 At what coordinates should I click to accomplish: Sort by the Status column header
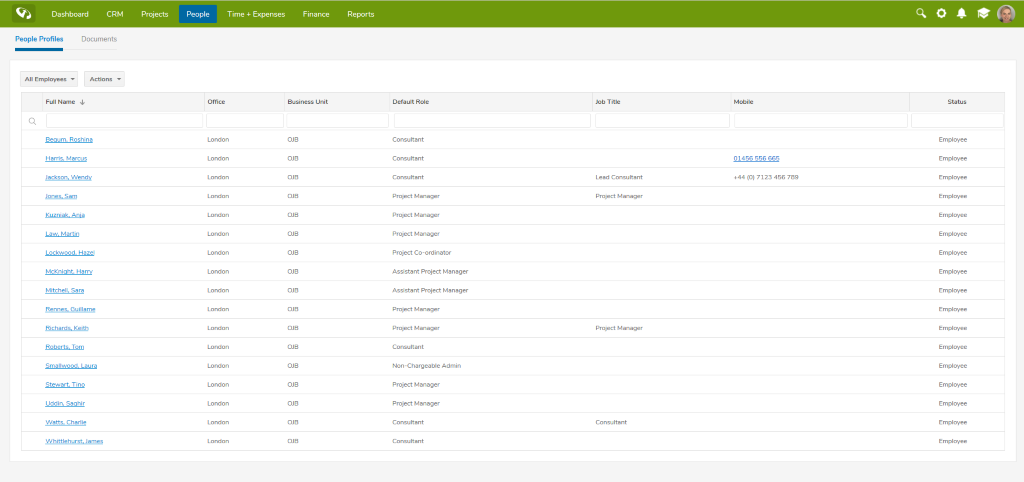tap(956, 102)
